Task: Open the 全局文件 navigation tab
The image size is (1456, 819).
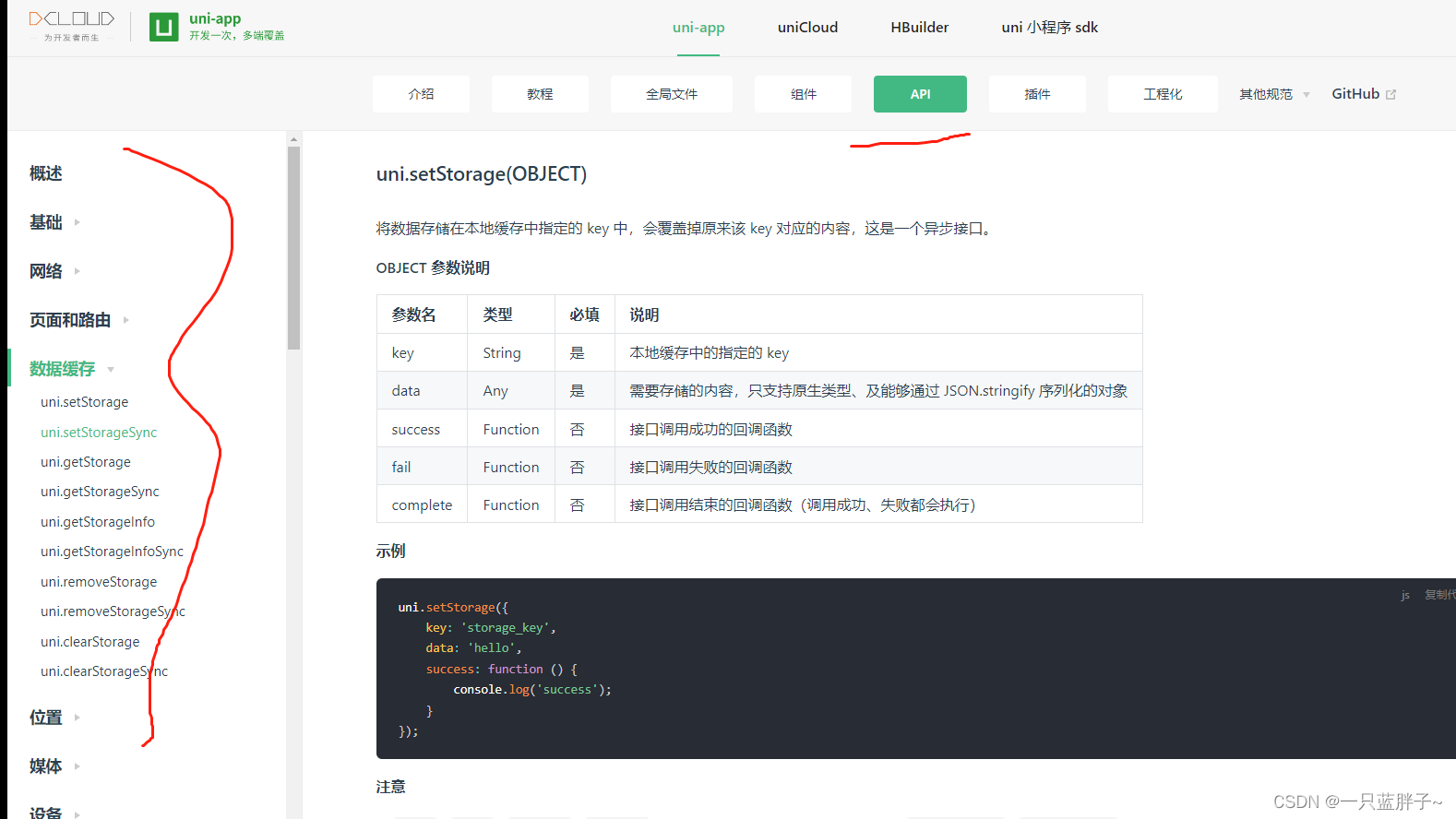Action: [672, 94]
